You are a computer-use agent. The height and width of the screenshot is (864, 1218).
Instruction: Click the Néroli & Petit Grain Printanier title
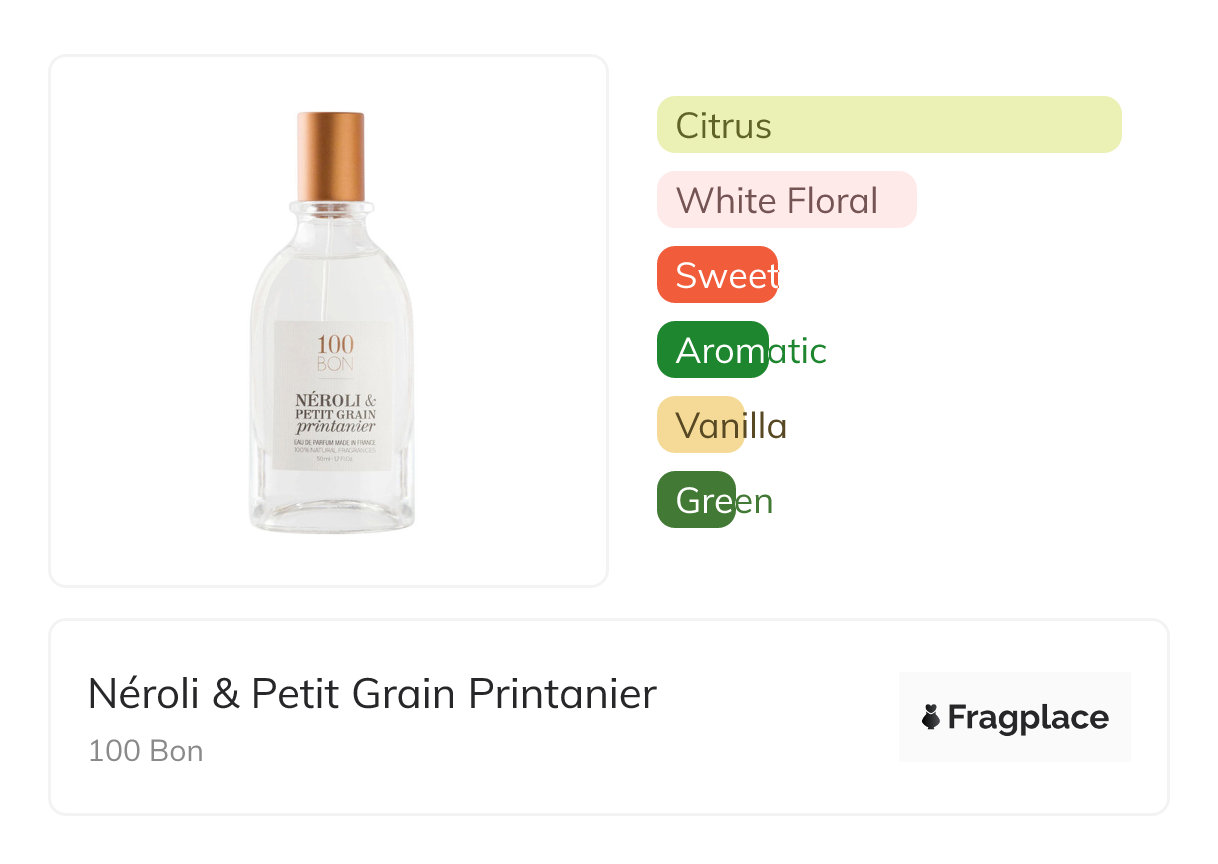point(372,694)
